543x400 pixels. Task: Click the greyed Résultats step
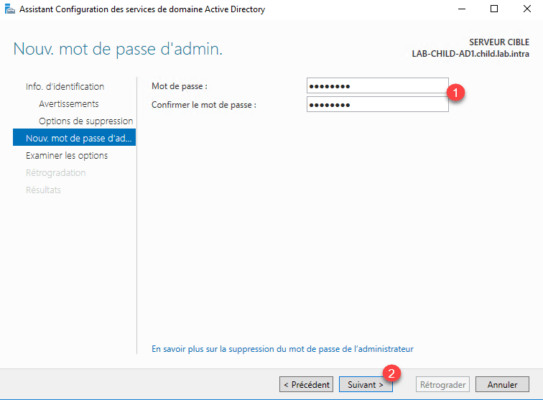[x=43, y=190]
